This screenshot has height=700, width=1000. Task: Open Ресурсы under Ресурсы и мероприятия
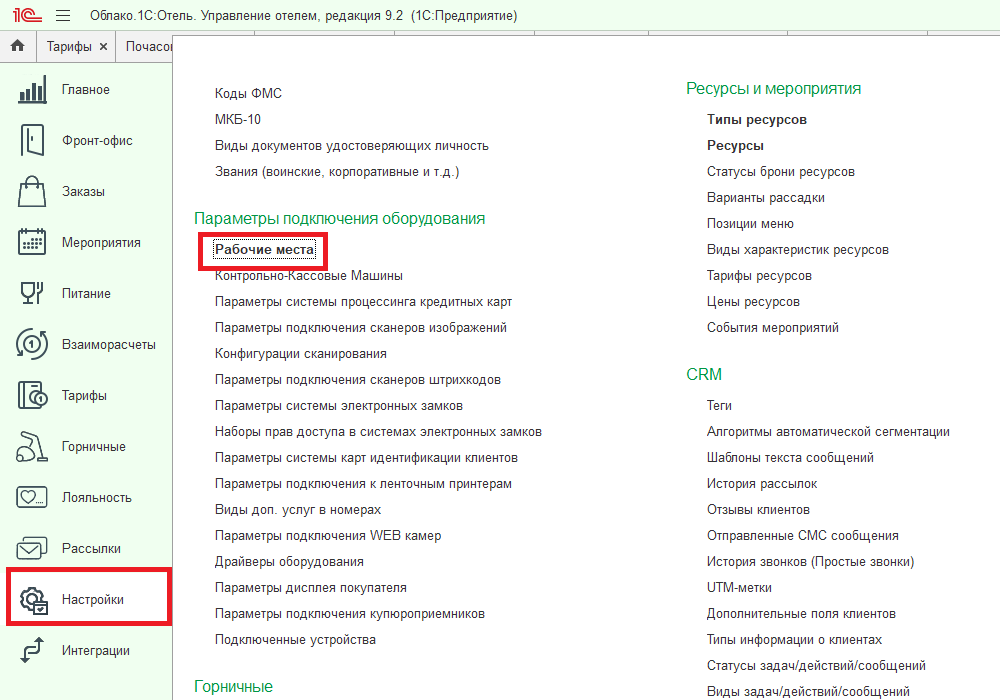coord(735,146)
